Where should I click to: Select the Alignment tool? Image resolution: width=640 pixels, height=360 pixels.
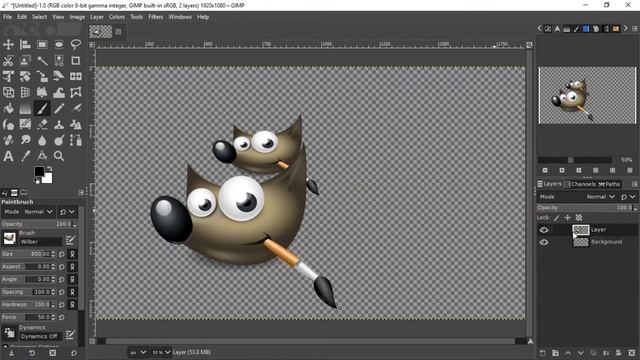tap(25, 44)
